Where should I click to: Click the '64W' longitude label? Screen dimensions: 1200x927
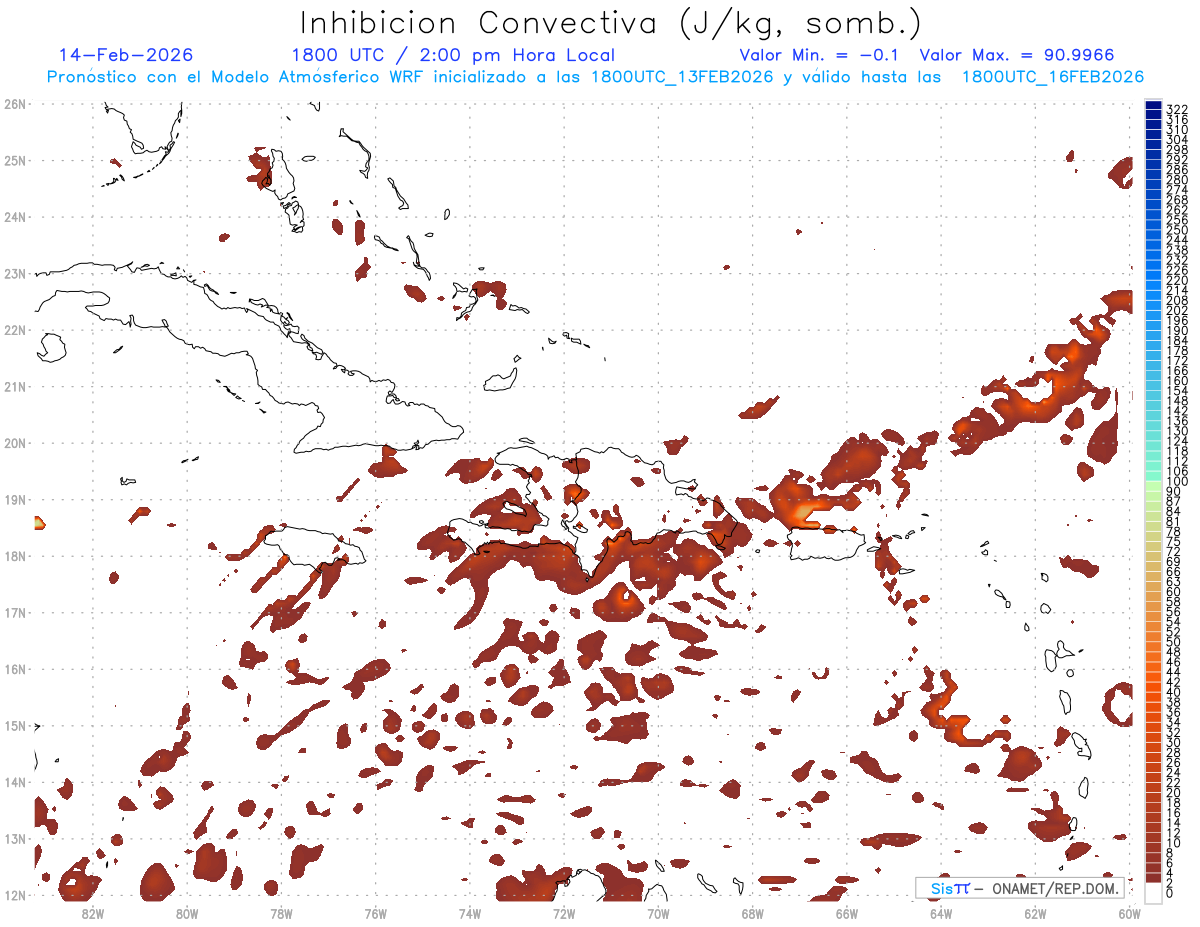[x=941, y=913]
